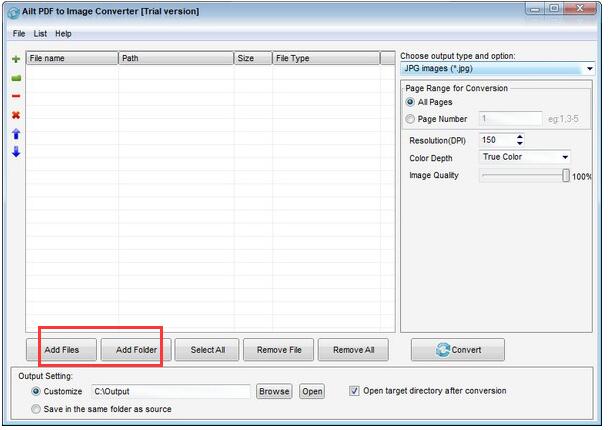Click the Page Number input field
Viewport: 609px width, 430px height.
[x=510, y=119]
